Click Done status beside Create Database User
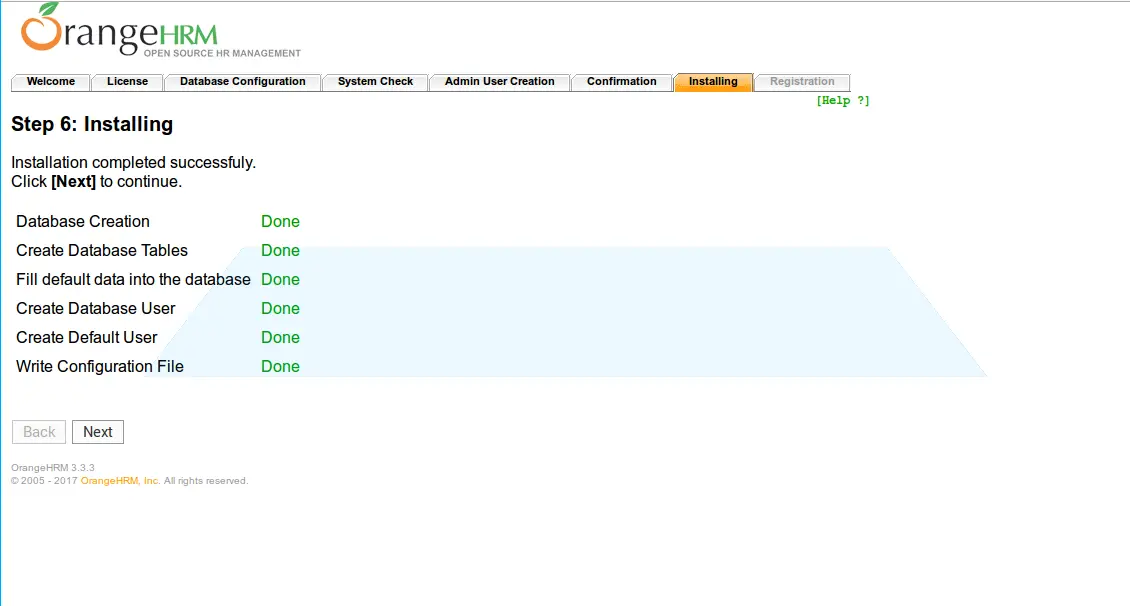The height and width of the screenshot is (606, 1130). (x=280, y=308)
